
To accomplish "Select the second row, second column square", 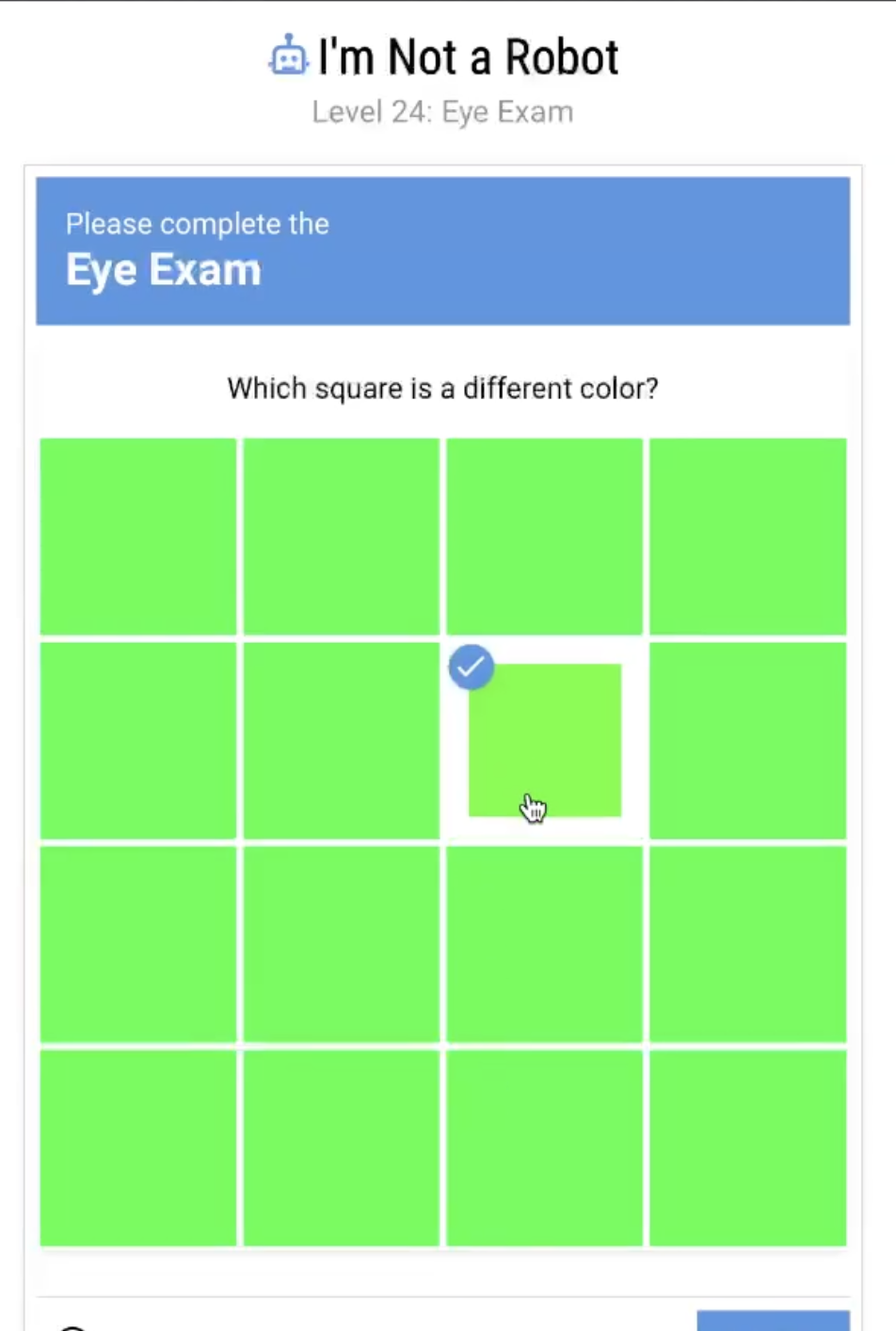I will [342, 740].
